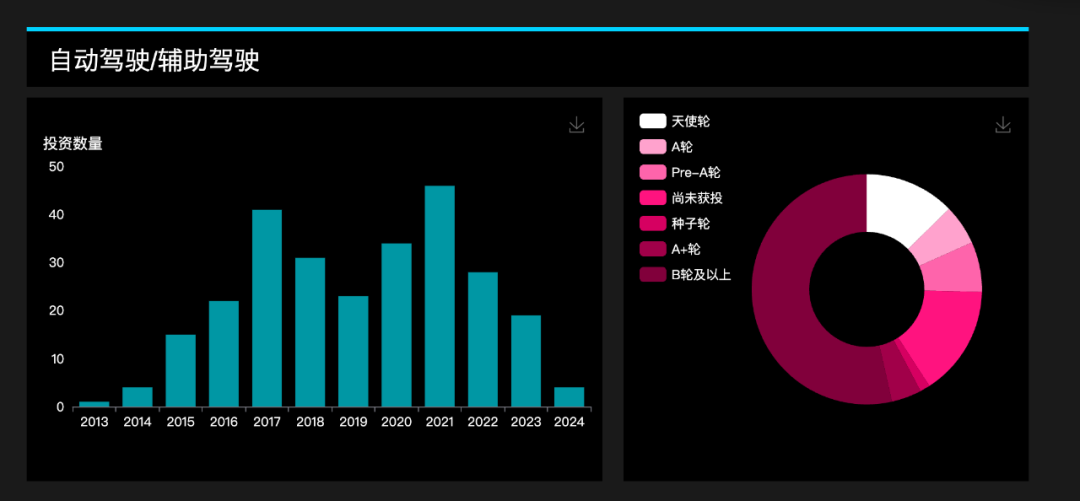
Task: Select the small 2024 bar
Action: [569, 397]
